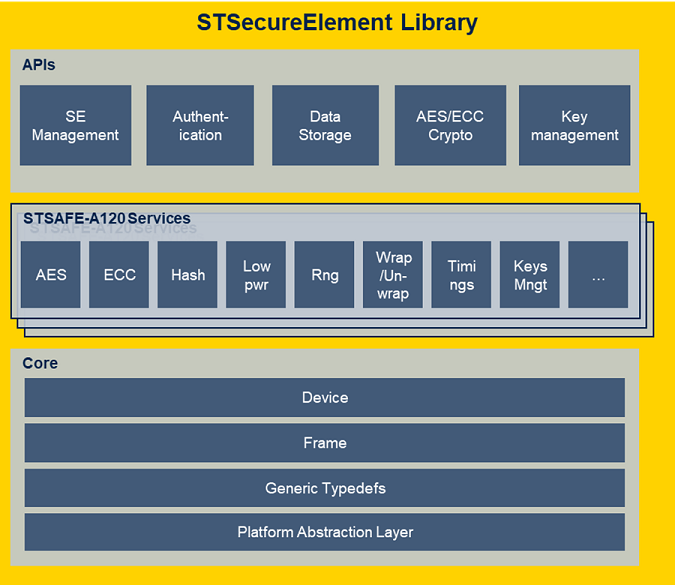This screenshot has width=675, height=585.
Task: Click the Platform Abstraction Layer bar
Action: tap(325, 532)
